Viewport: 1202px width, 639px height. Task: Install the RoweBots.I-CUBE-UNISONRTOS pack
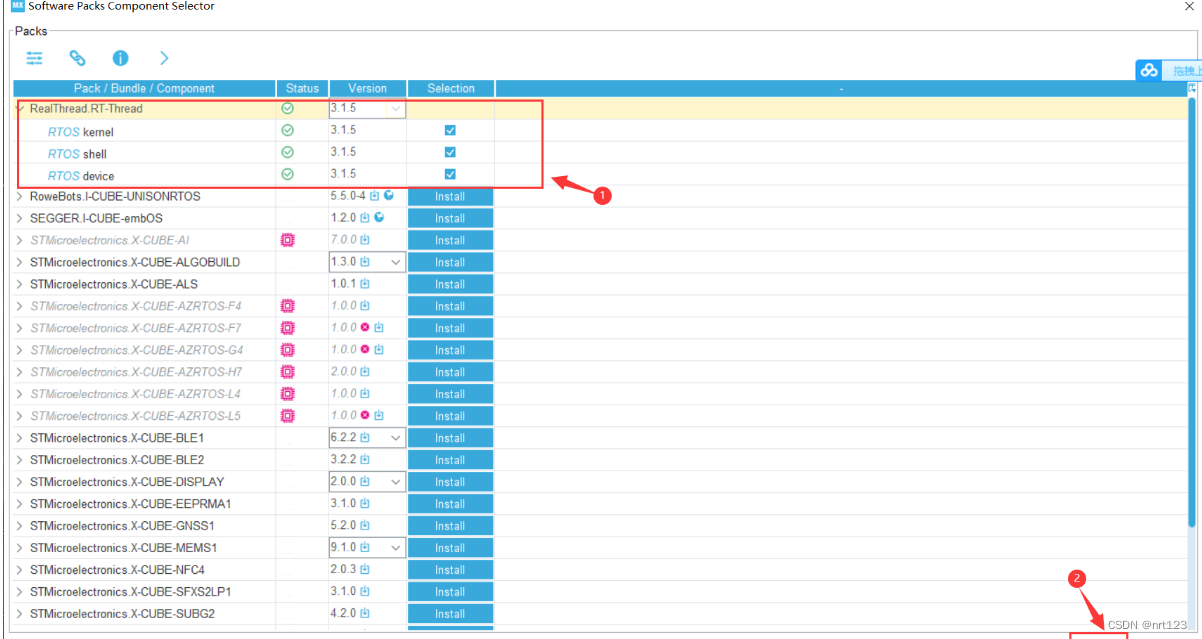coord(450,196)
